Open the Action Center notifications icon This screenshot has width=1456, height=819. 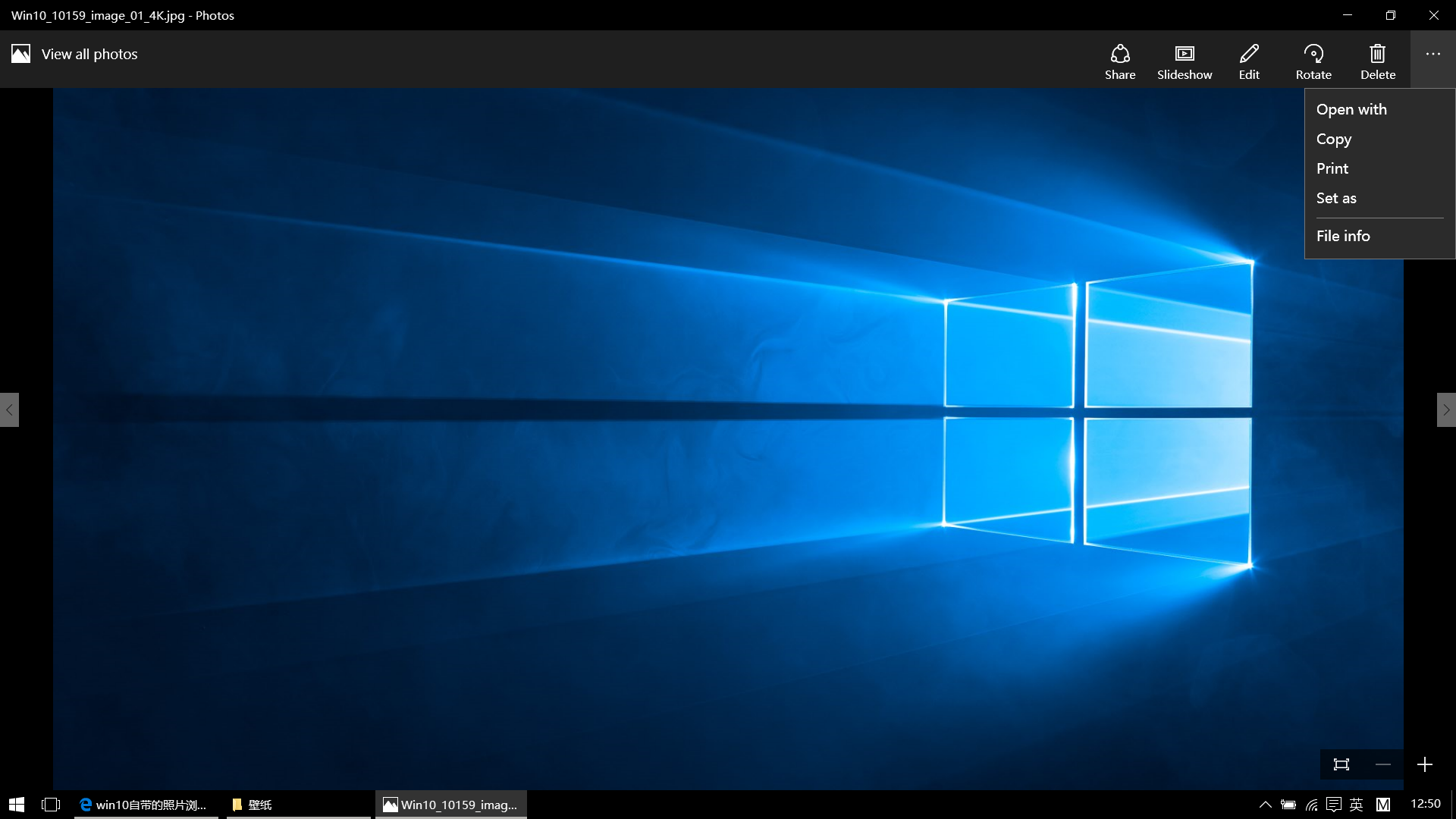1335,805
